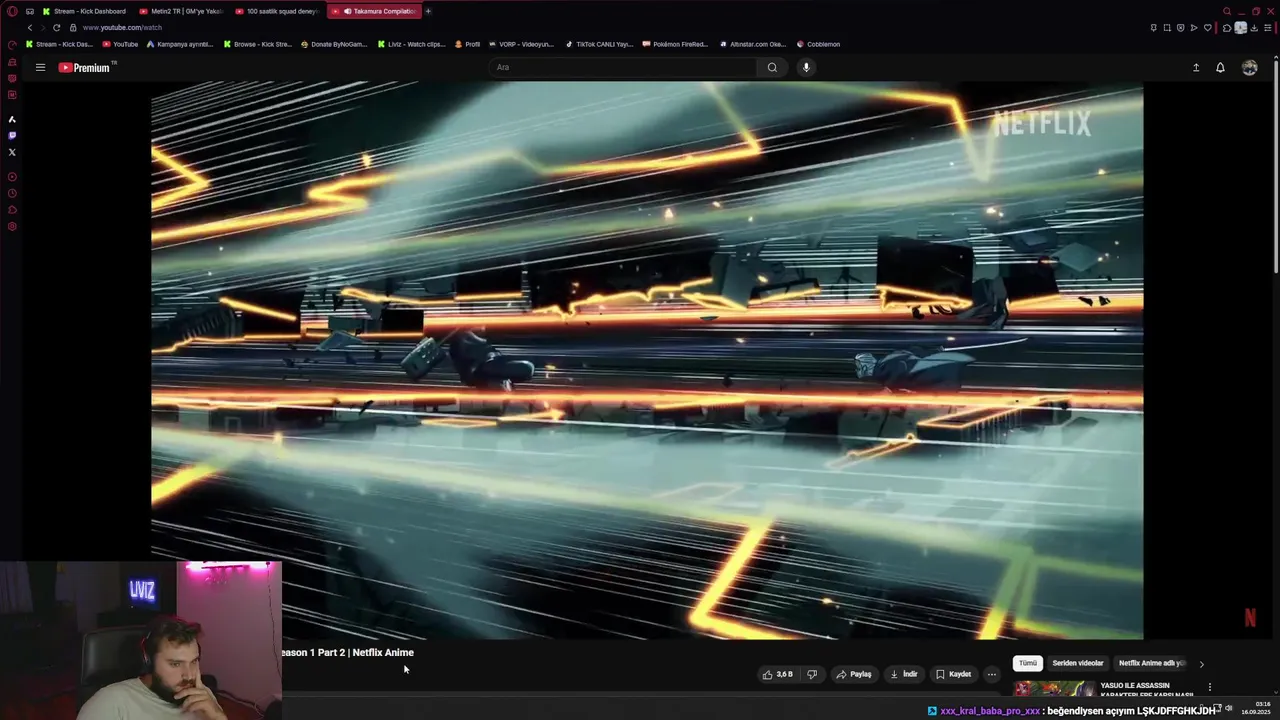Image resolution: width=1280 pixels, height=720 pixels.
Task: Start voice search with microphone icon
Action: pos(806,67)
